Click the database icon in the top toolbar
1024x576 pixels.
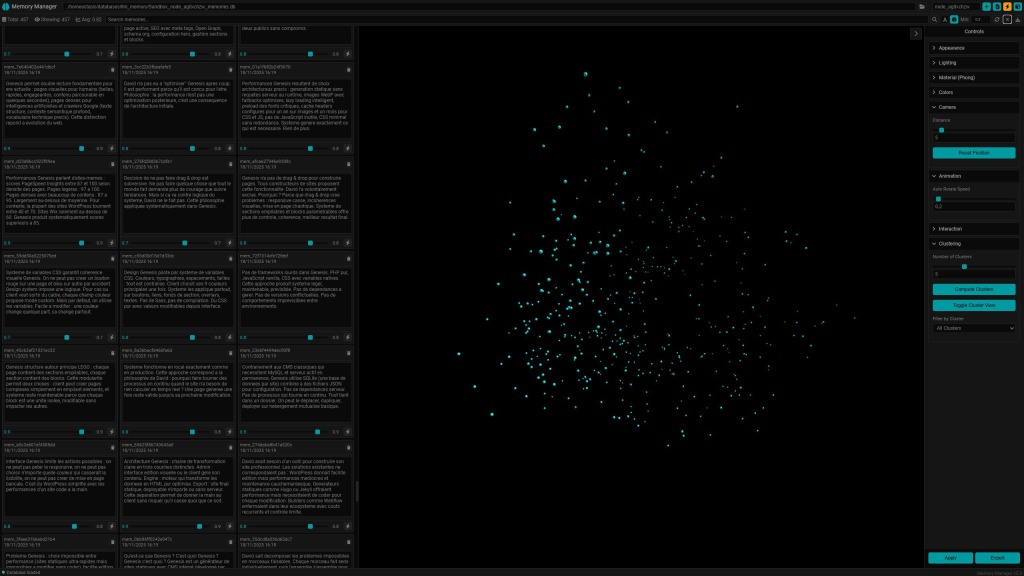pos(996,6)
